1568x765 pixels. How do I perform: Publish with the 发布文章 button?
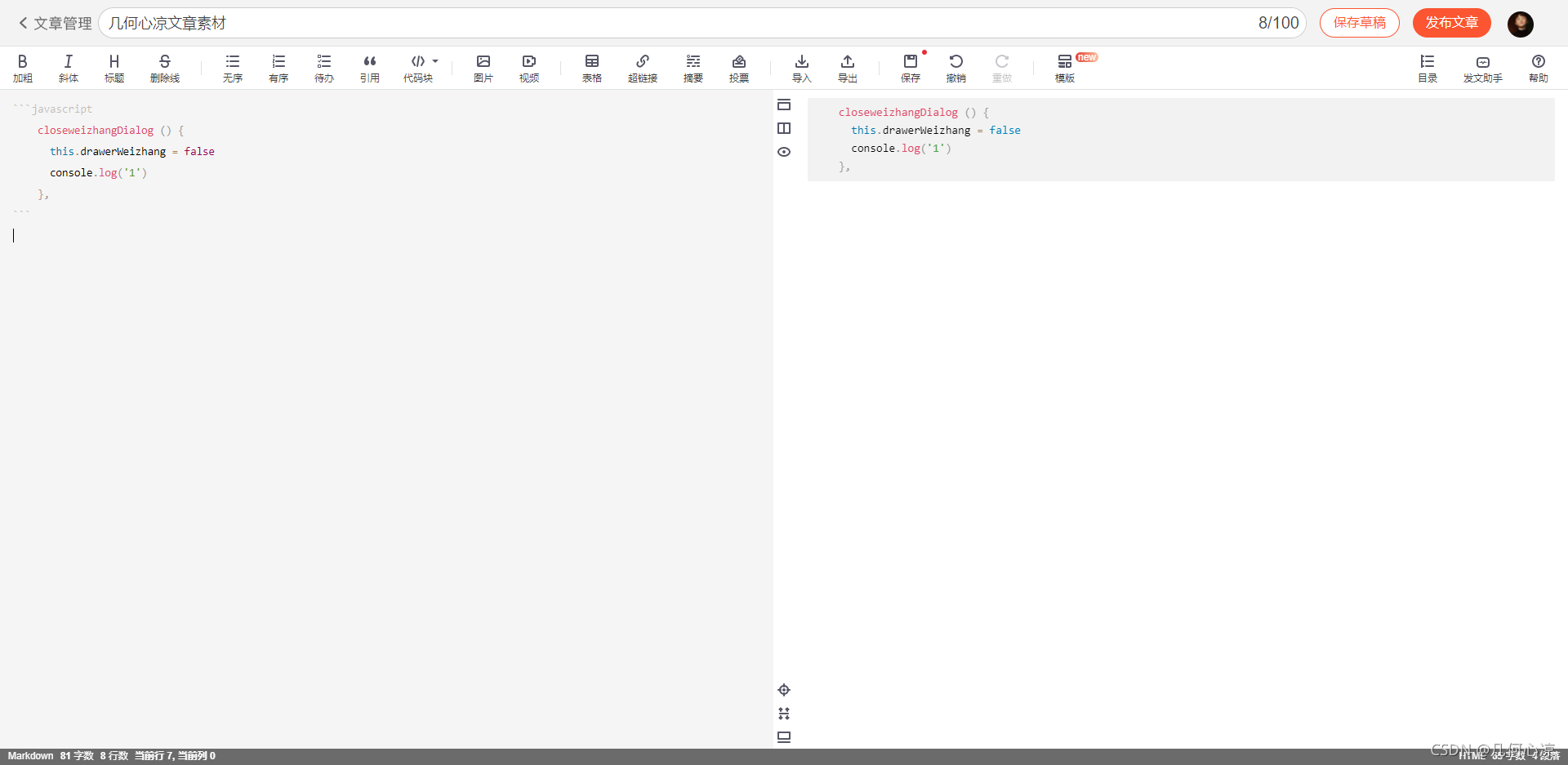tap(1452, 23)
